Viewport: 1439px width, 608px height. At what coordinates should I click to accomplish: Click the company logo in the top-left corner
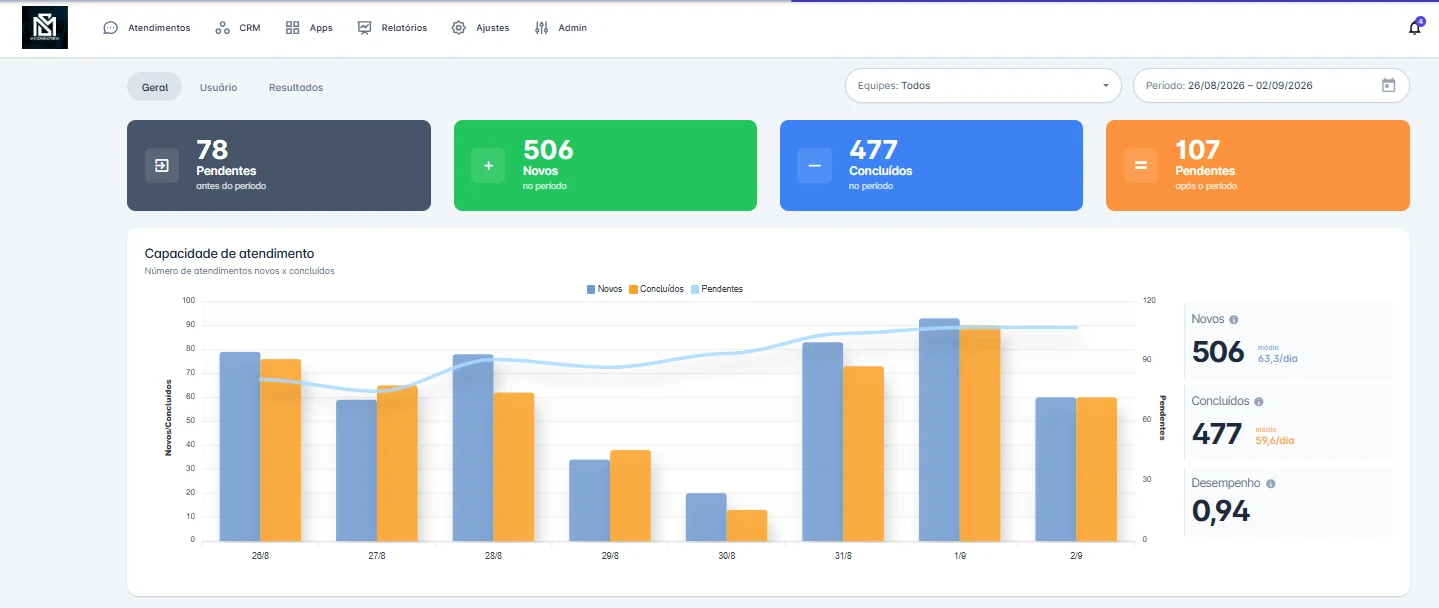(x=45, y=27)
